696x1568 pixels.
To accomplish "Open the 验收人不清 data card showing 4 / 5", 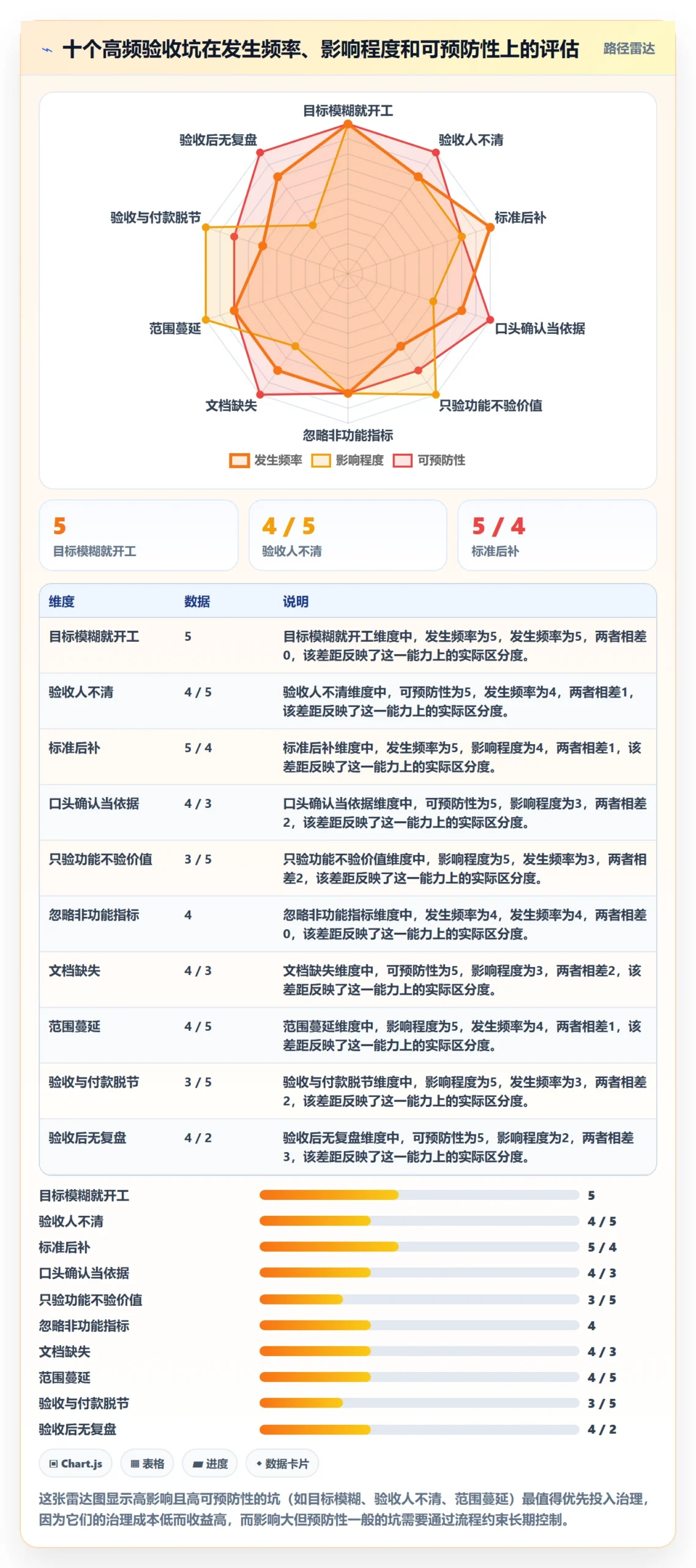I will (x=348, y=535).
